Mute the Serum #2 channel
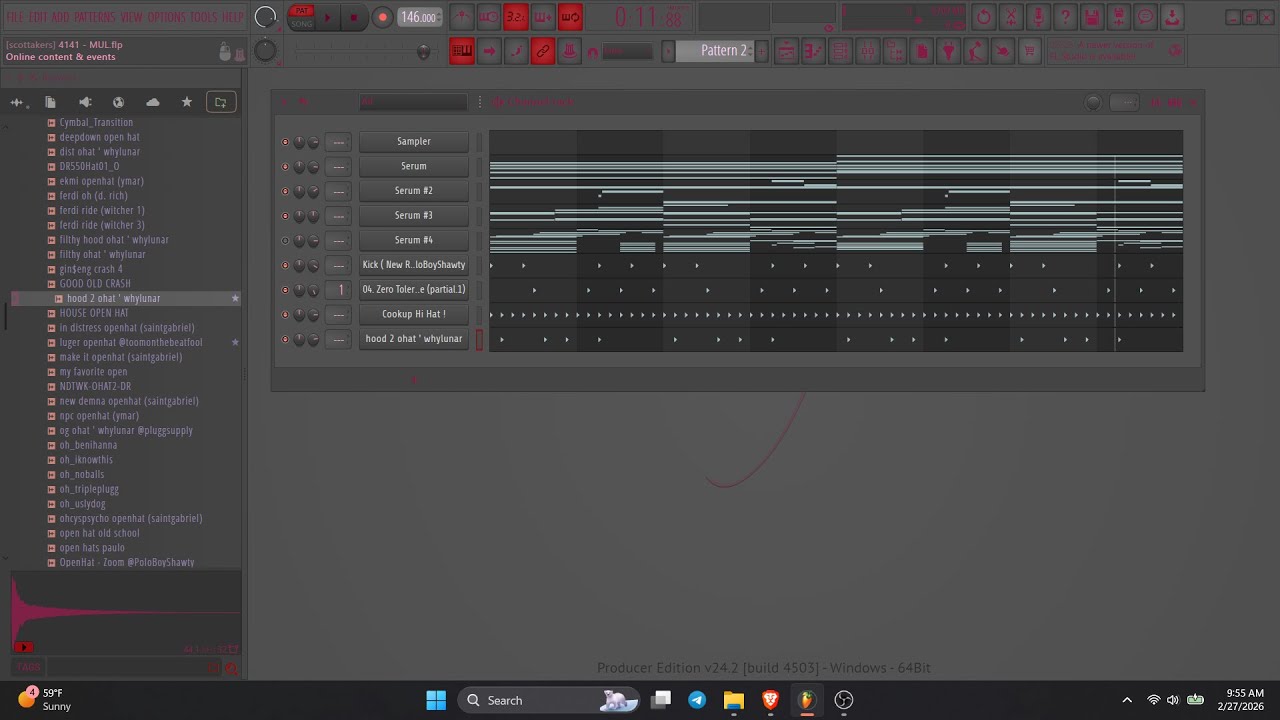This screenshot has width=1280, height=720. click(285, 191)
